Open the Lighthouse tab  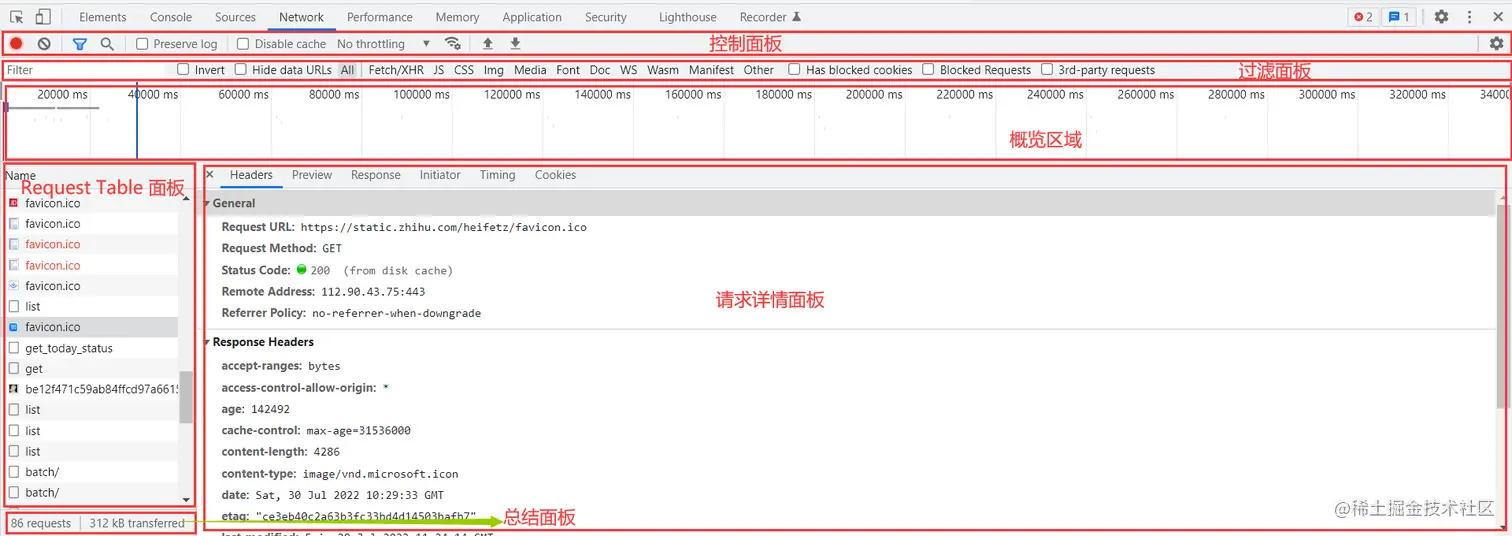pos(688,17)
